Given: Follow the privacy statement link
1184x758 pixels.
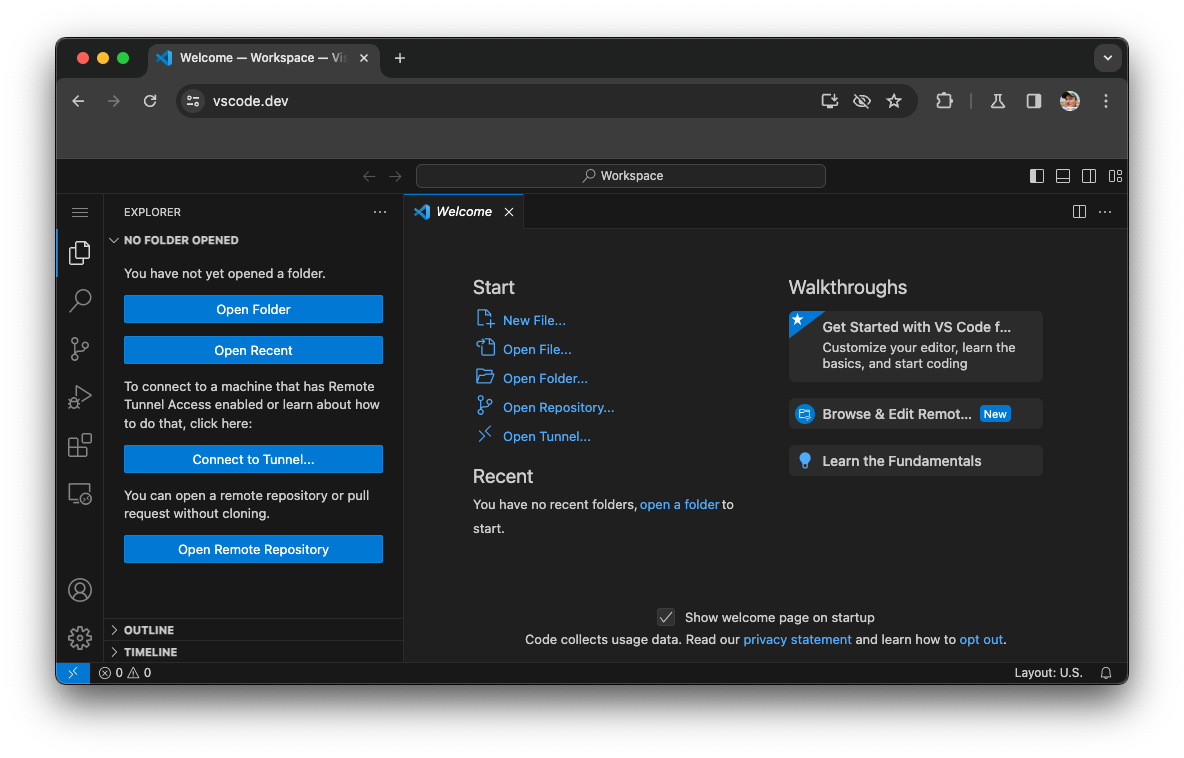Looking at the screenshot, I should [x=797, y=639].
